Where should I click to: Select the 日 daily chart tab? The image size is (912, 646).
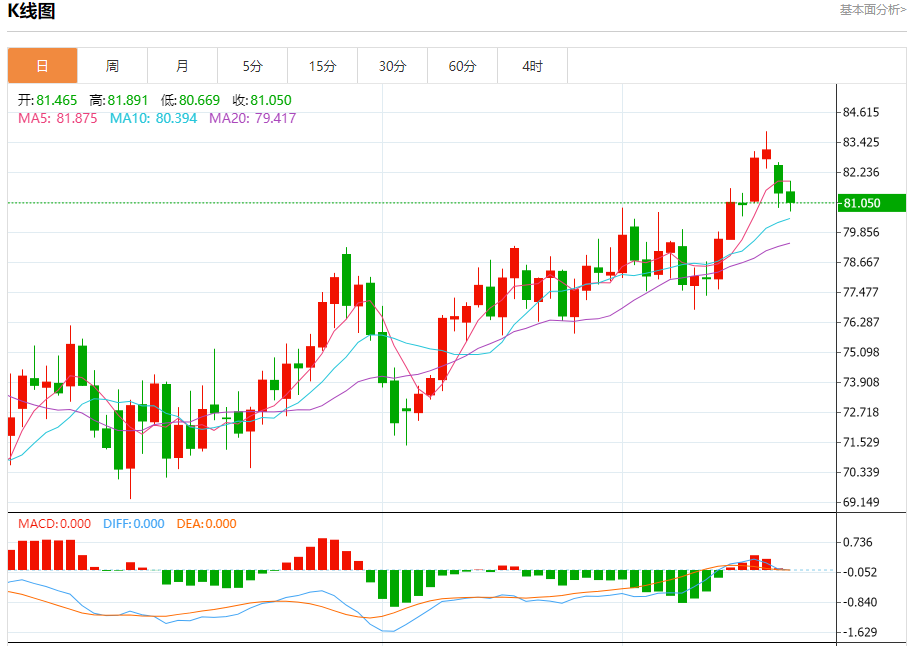42,66
